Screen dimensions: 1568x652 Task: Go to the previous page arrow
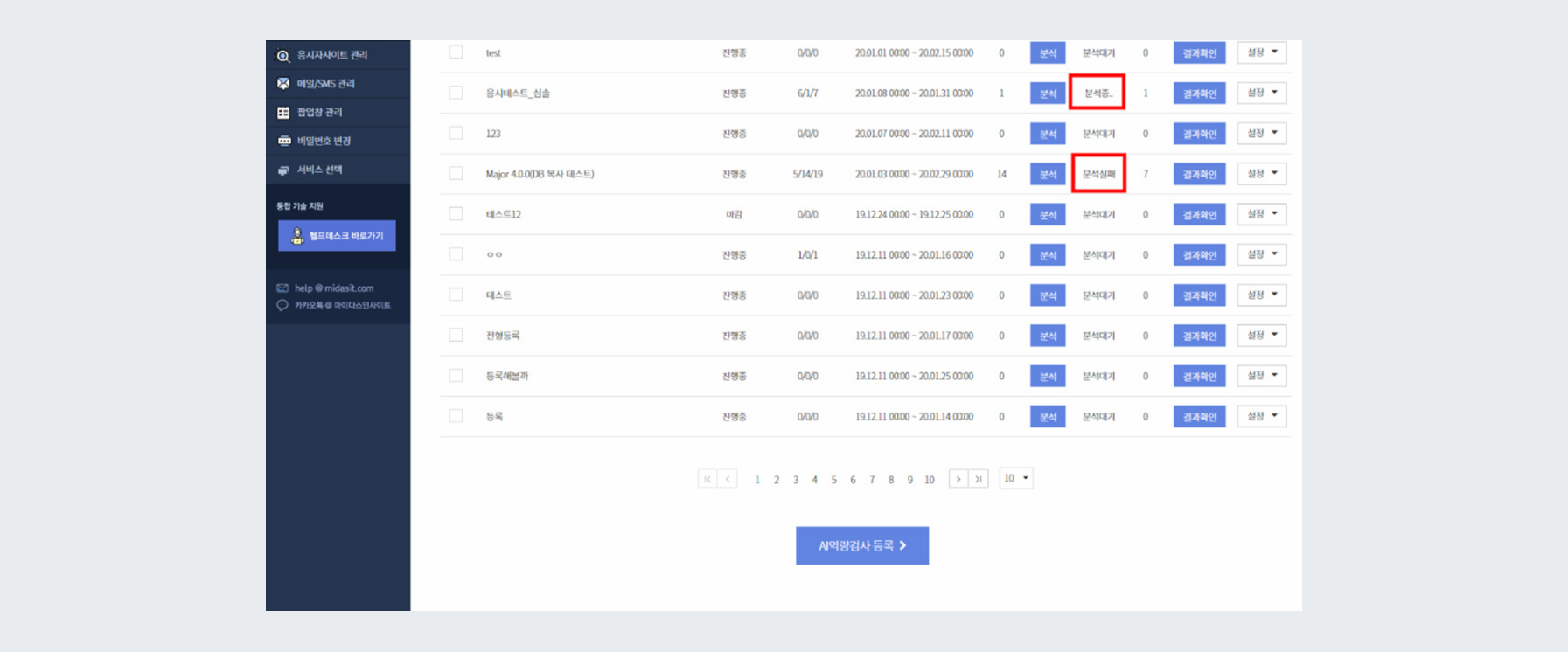click(728, 479)
